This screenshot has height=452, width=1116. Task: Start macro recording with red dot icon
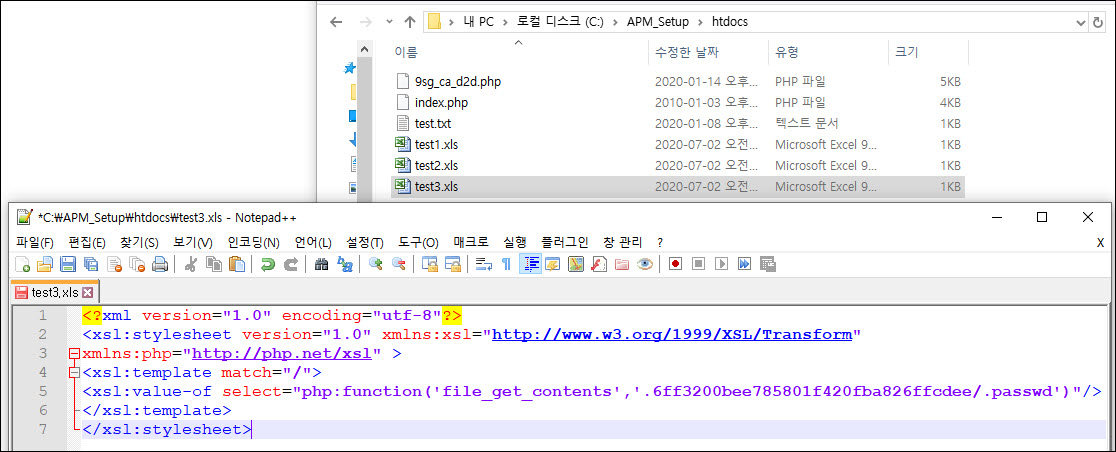pos(675,265)
